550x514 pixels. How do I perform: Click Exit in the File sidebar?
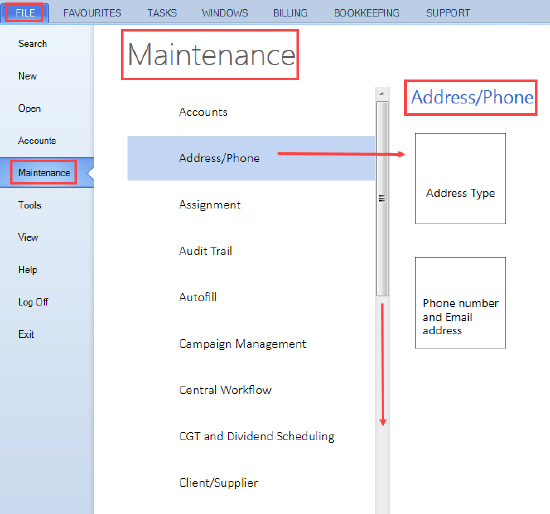click(26, 334)
